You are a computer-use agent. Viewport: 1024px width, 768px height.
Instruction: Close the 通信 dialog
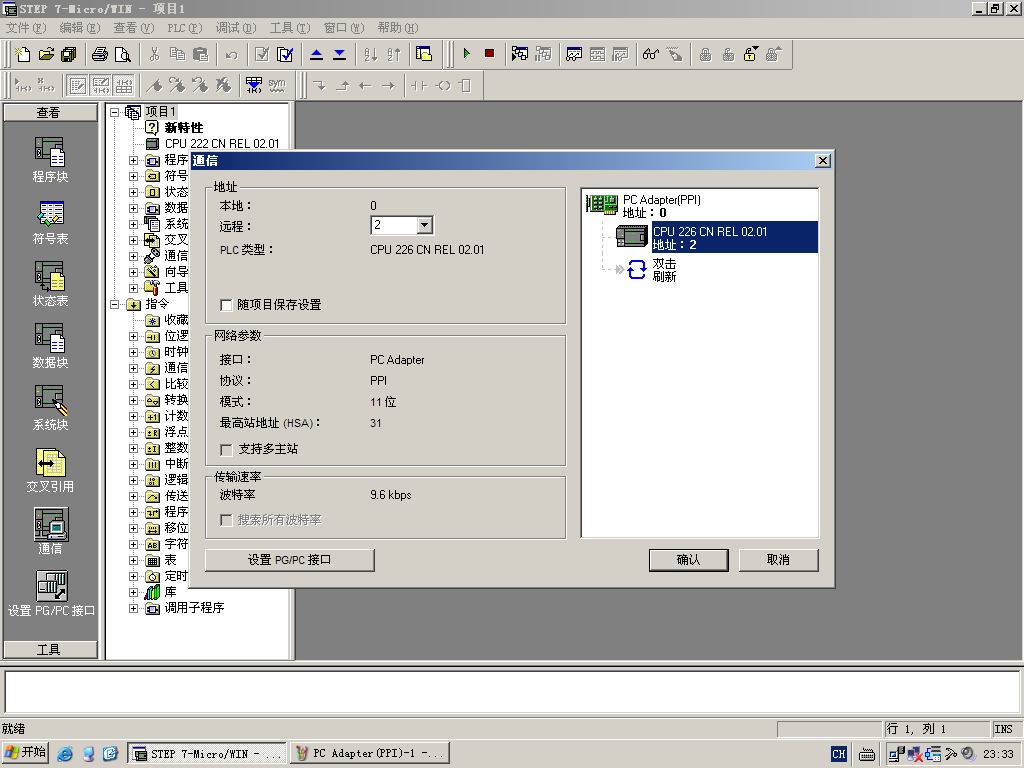[823, 161]
